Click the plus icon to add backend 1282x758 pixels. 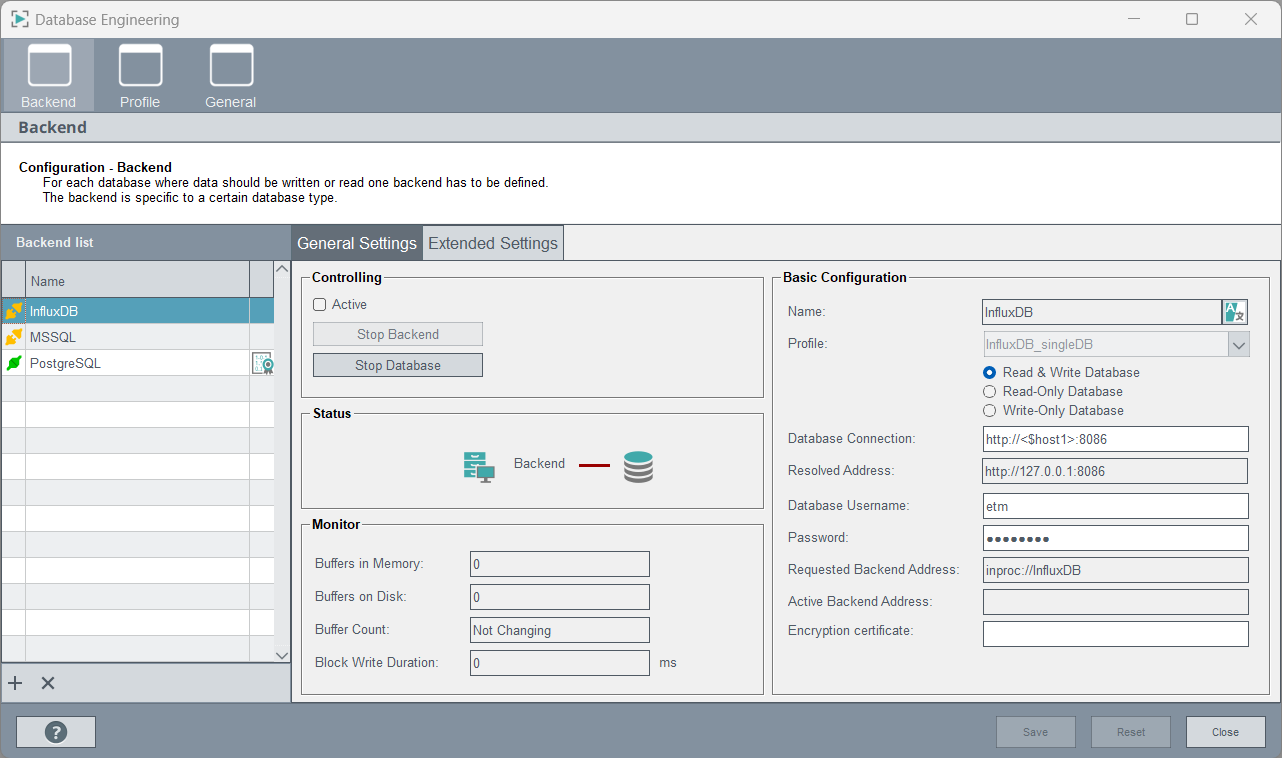click(15, 683)
